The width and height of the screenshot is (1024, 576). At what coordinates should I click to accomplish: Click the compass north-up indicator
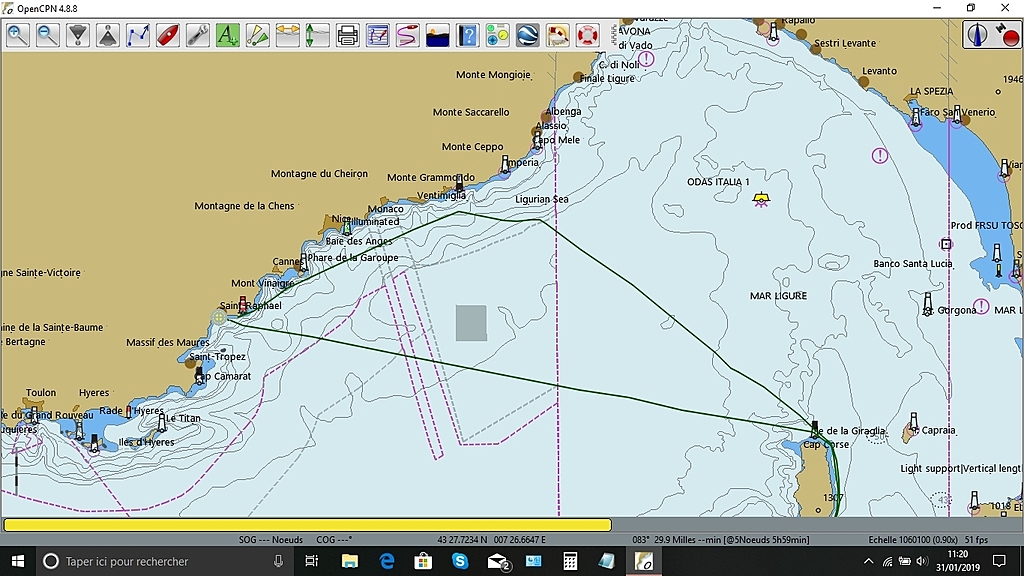pyautogui.click(x=978, y=35)
